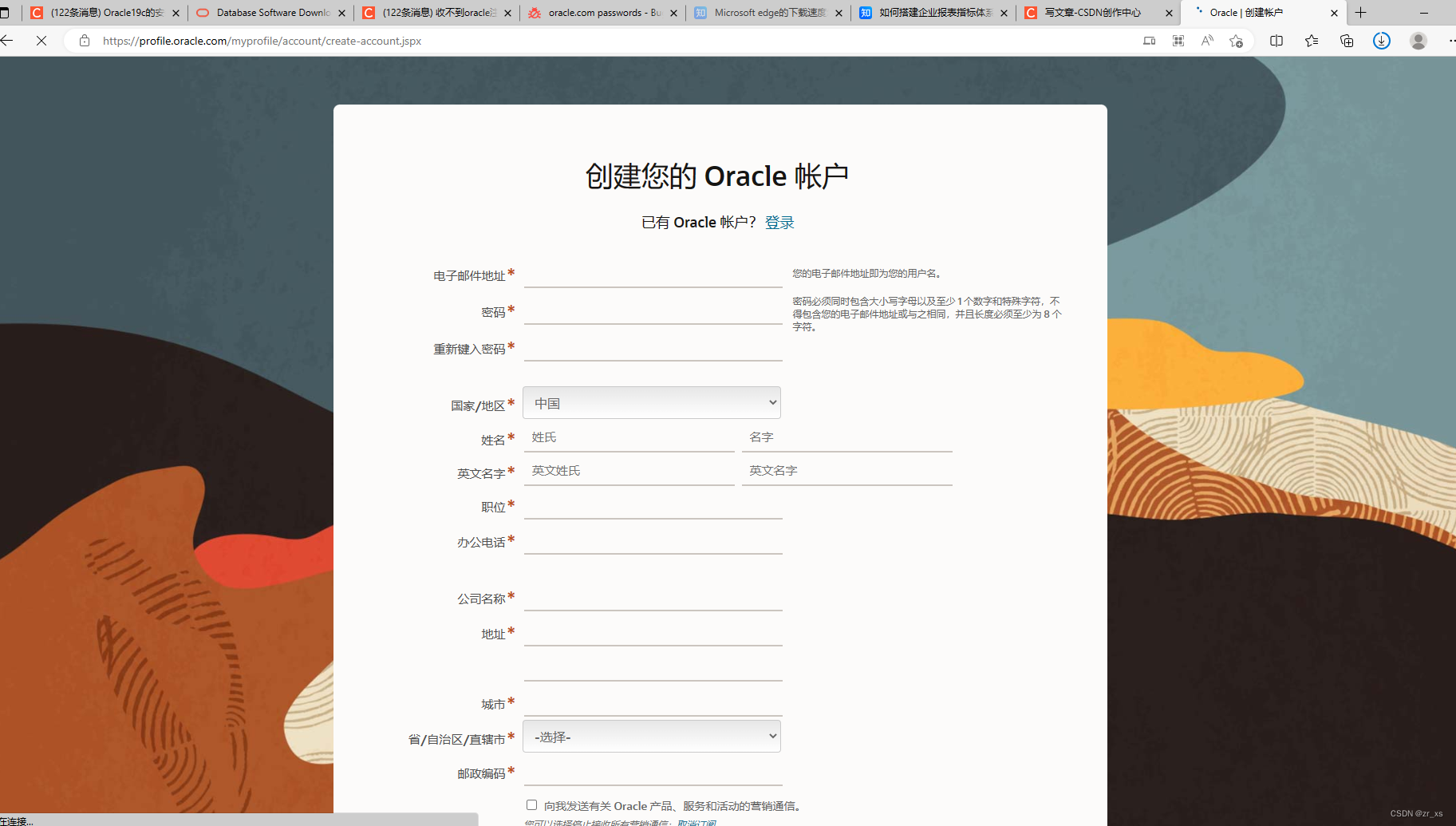
Task: Focus the first 地址 address line
Action: [x=653, y=632]
